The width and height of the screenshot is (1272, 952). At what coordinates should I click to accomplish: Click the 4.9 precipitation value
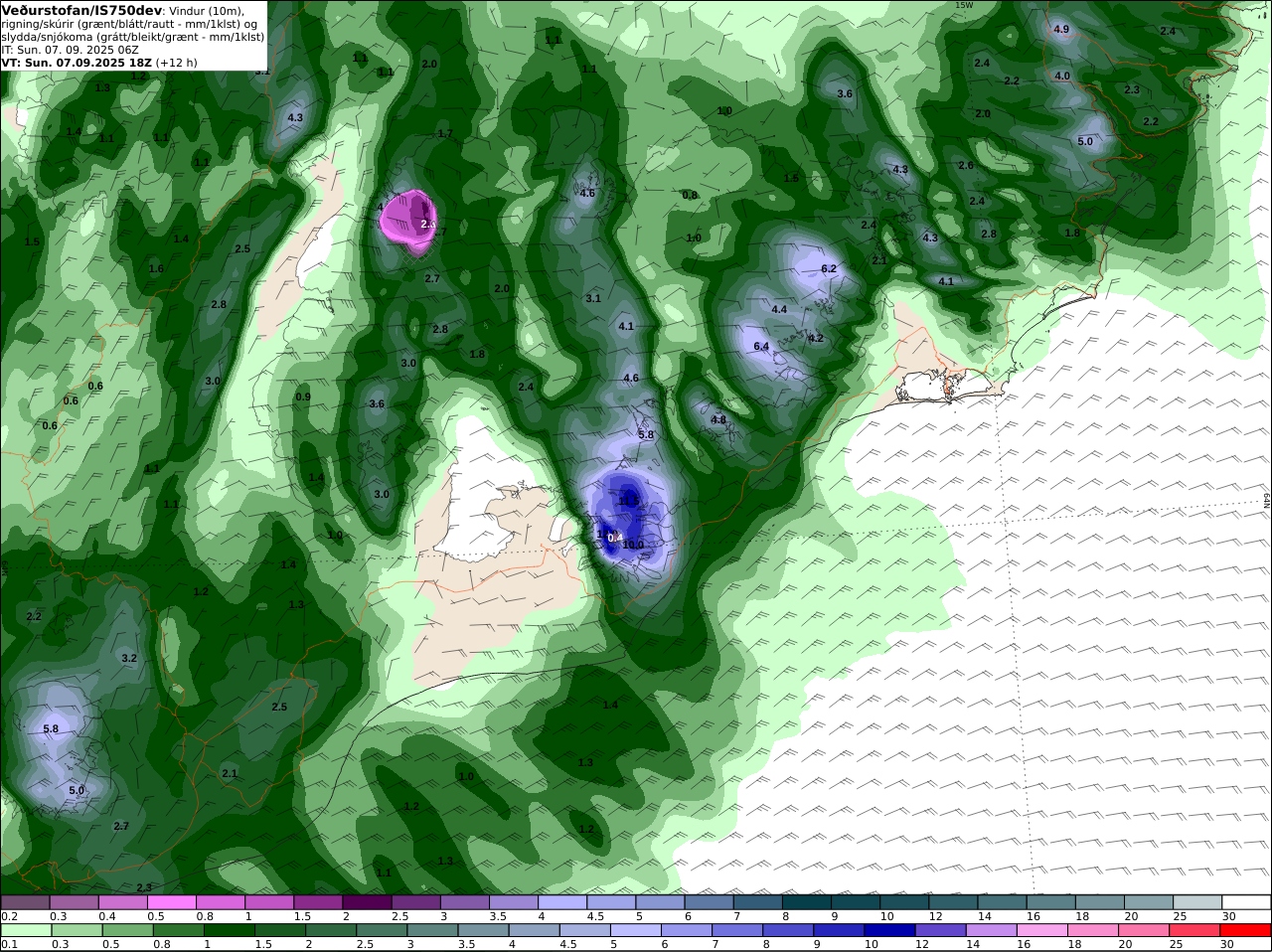click(x=1061, y=30)
